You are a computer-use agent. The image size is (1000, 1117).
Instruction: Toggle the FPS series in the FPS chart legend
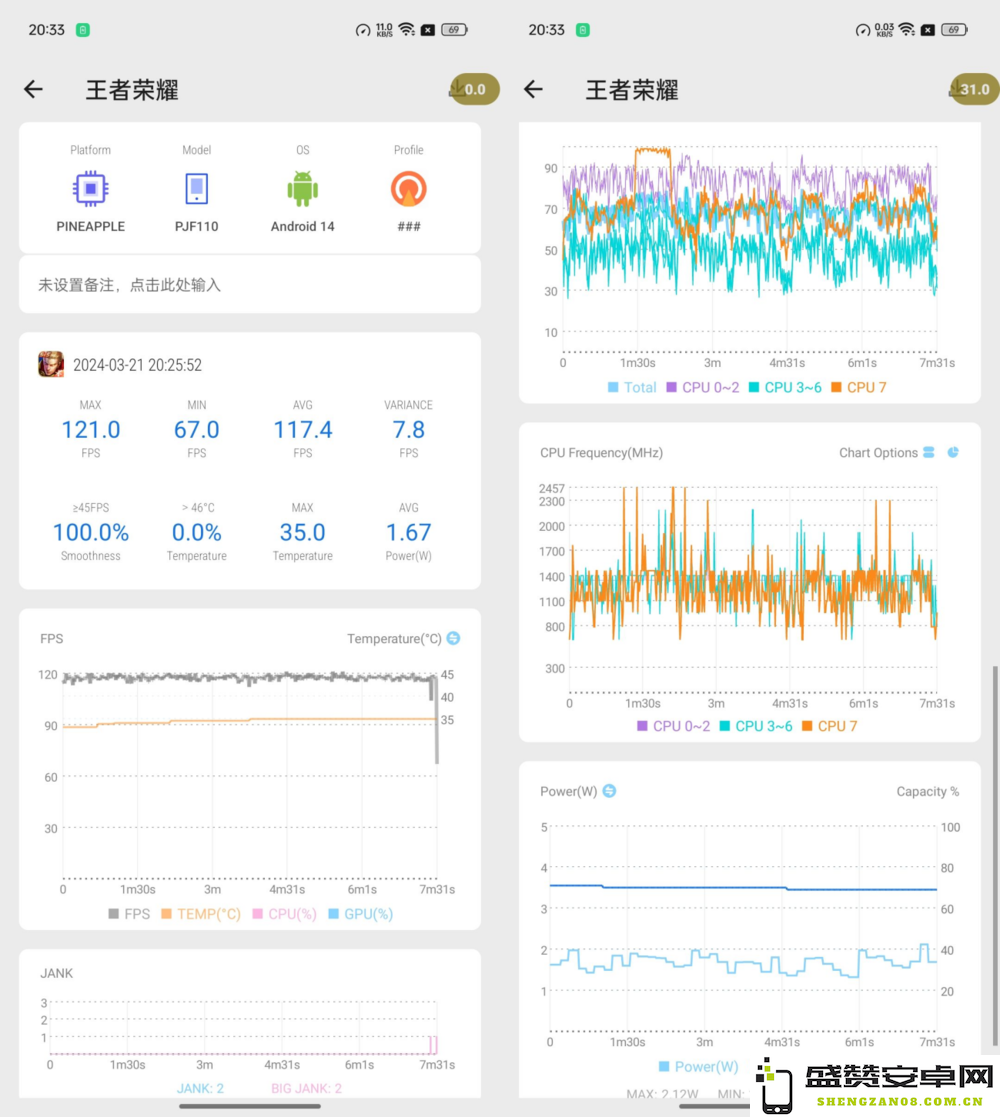[129, 914]
